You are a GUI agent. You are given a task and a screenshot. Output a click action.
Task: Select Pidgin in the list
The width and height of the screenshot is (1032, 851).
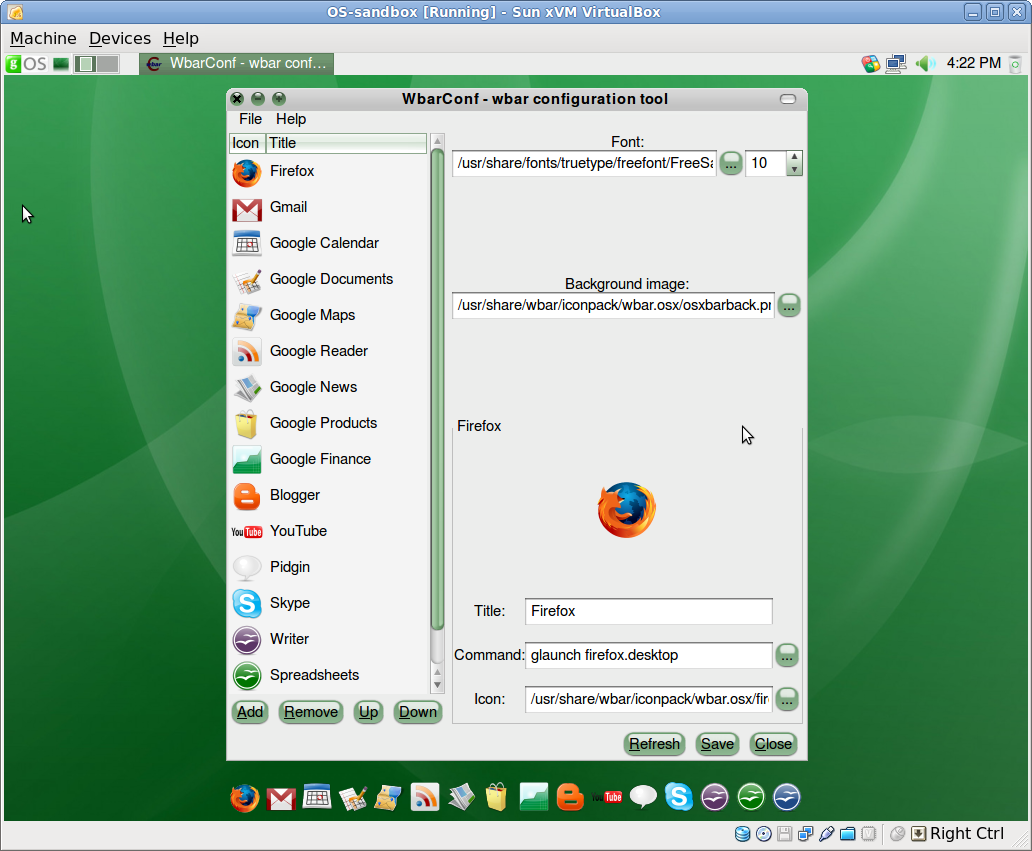point(328,567)
